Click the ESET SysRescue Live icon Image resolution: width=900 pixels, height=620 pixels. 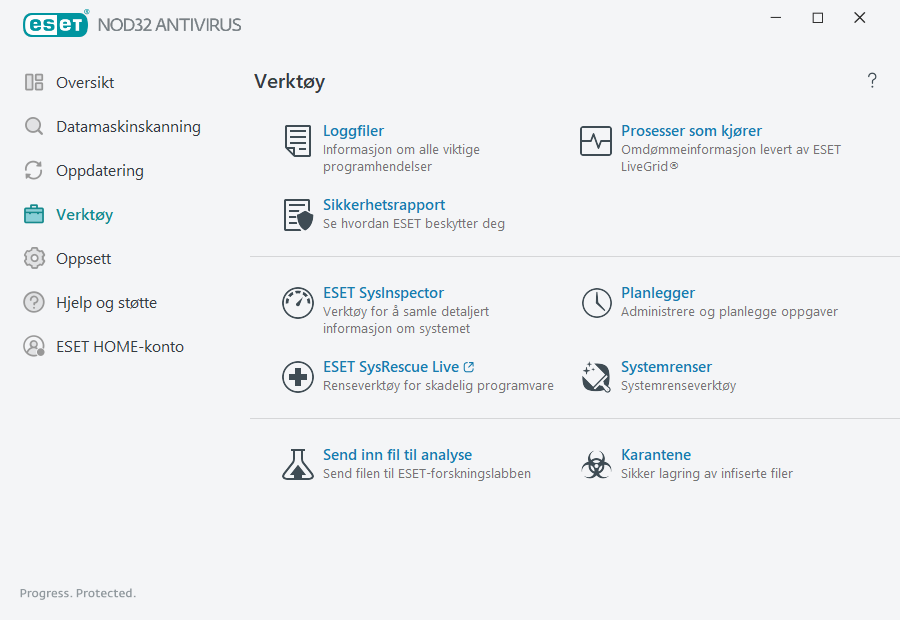pos(297,377)
